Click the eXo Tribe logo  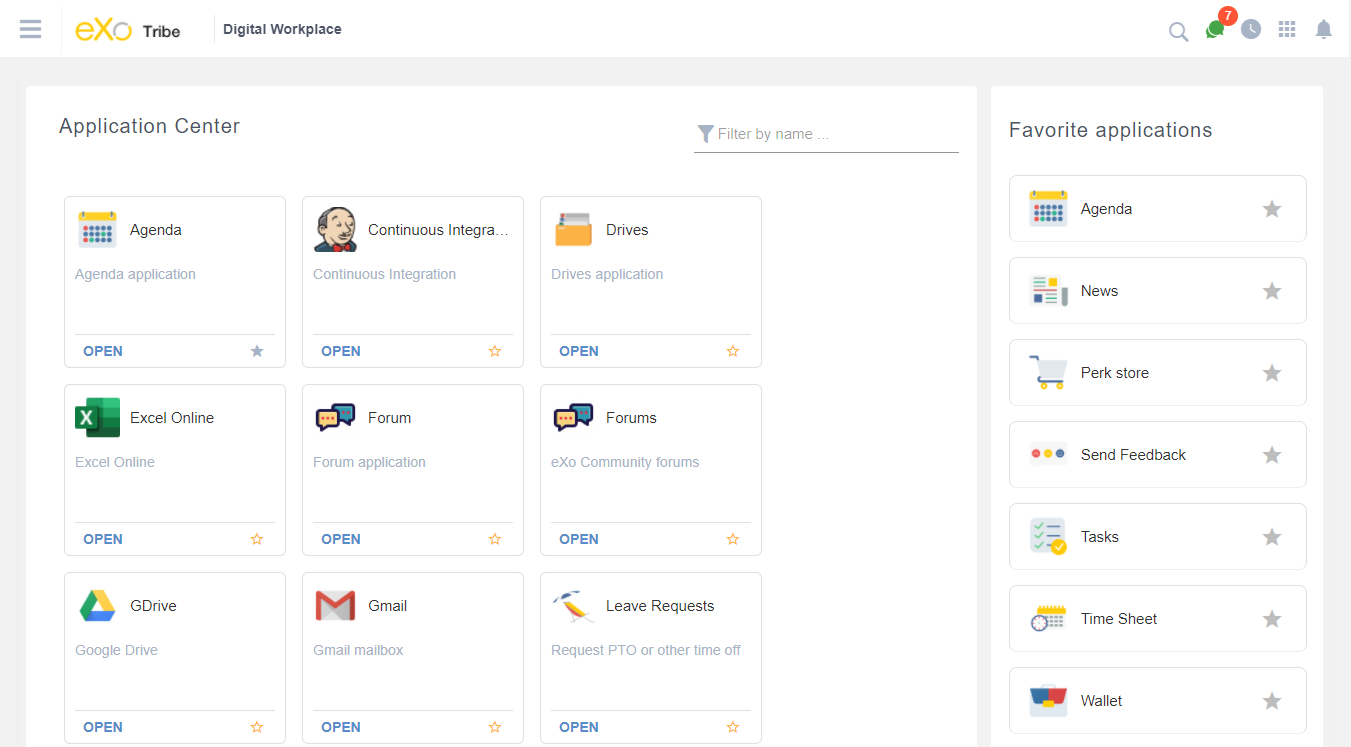click(127, 30)
